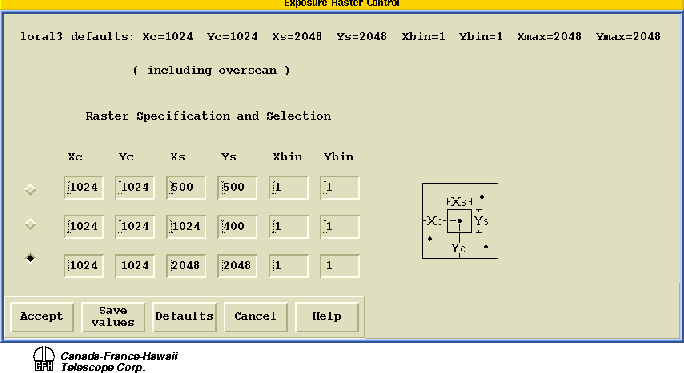Click Xbin field in second raster row

(289, 226)
